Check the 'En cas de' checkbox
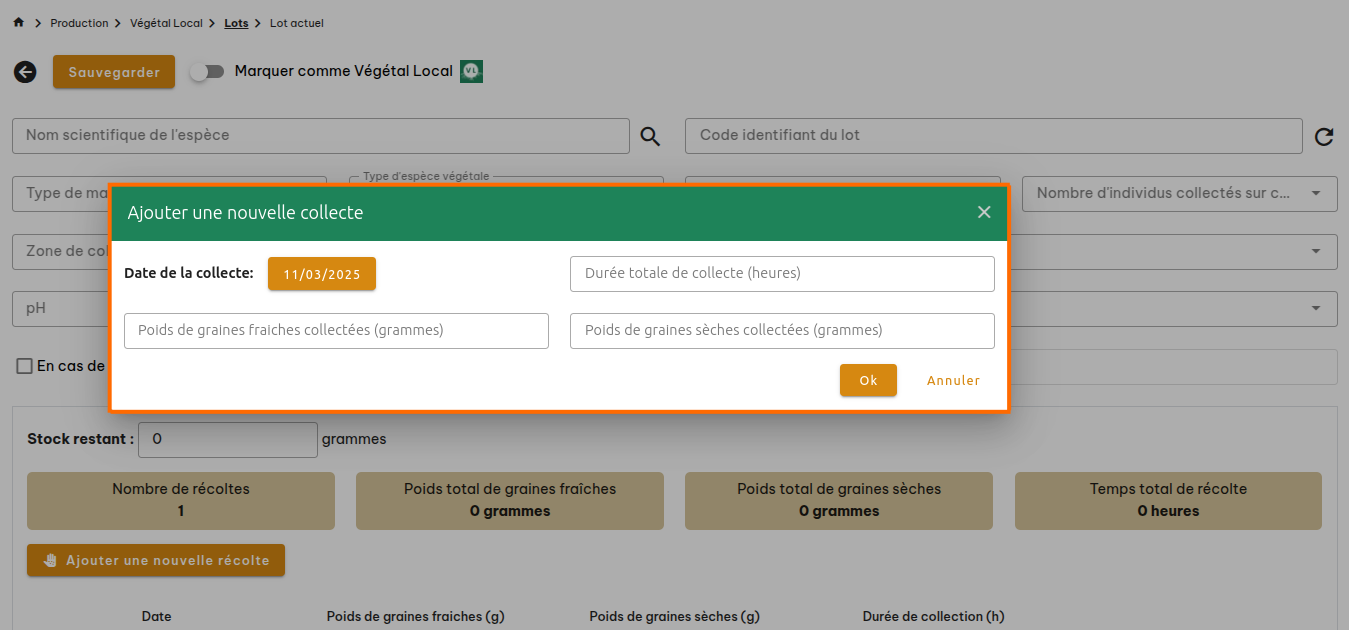 (x=25, y=366)
